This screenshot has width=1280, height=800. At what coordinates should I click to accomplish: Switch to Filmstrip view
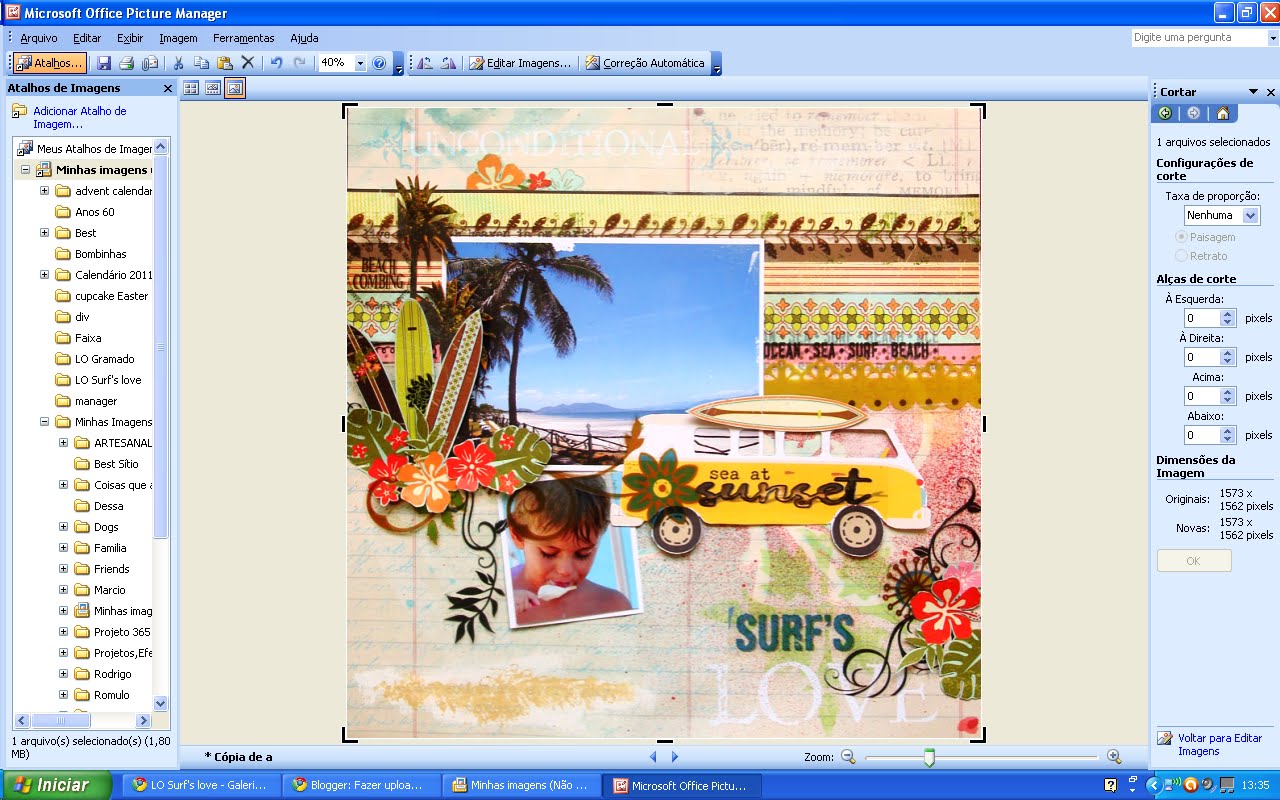point(213,88)
